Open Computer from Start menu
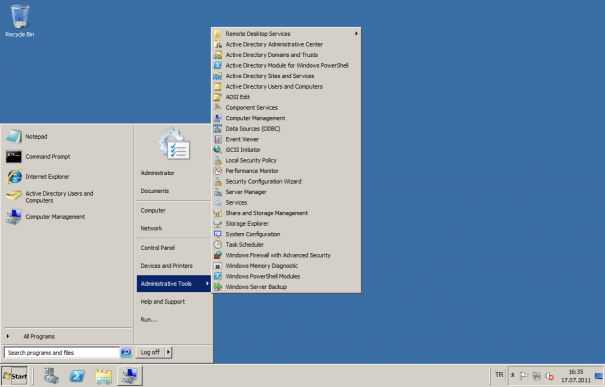The image size is (605, 387). (153, 211)
